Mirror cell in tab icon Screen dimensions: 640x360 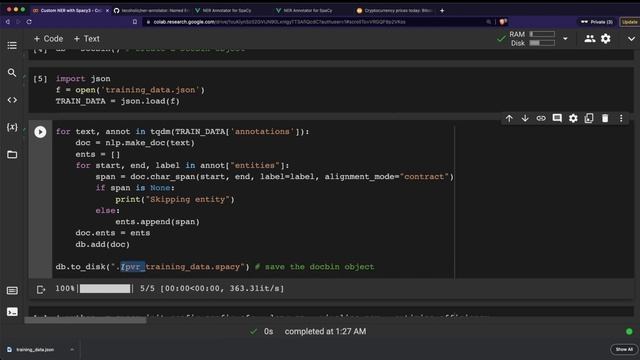tap(589, 118)
